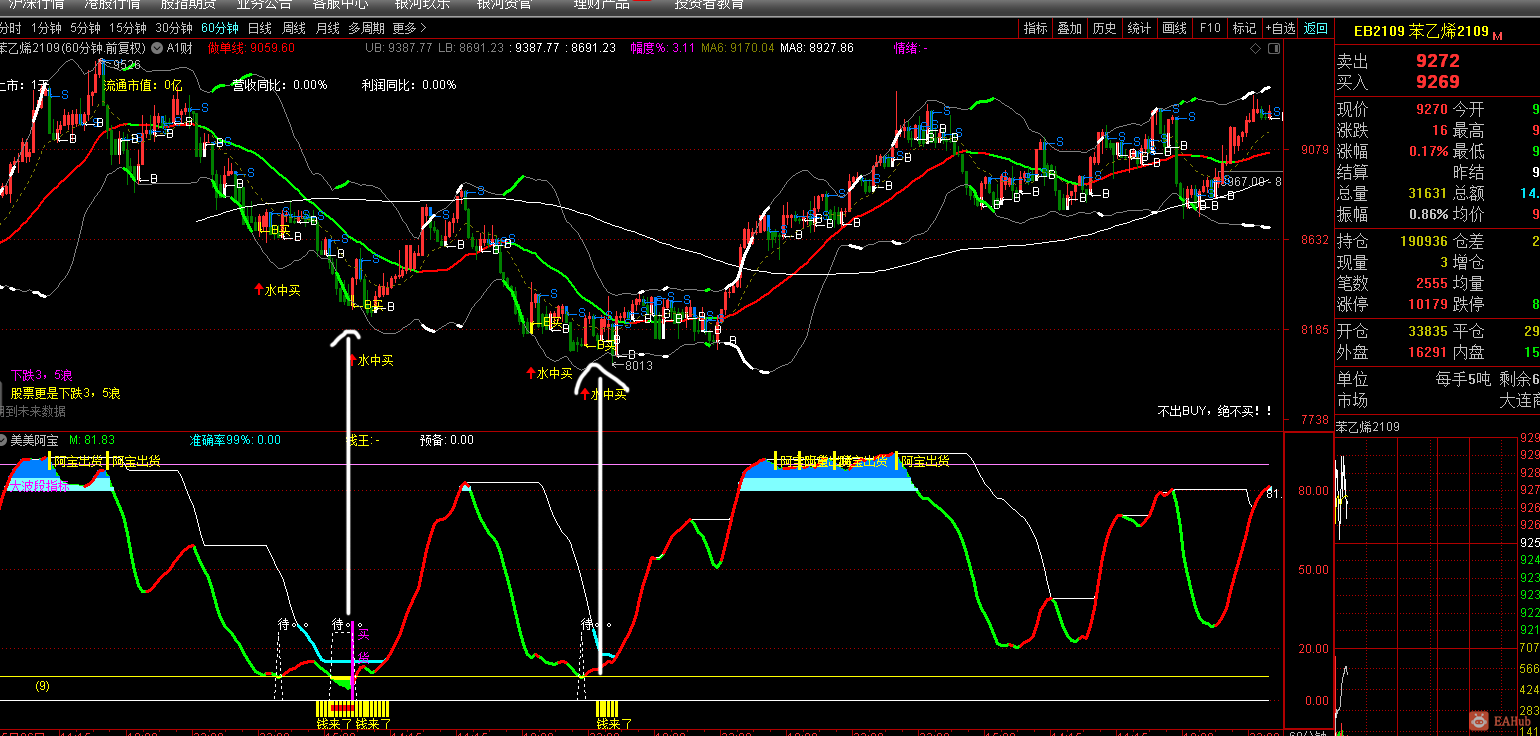Switch to the 30分钟 chart period
Screen dimensions: 1540x736
pos(174,29)
